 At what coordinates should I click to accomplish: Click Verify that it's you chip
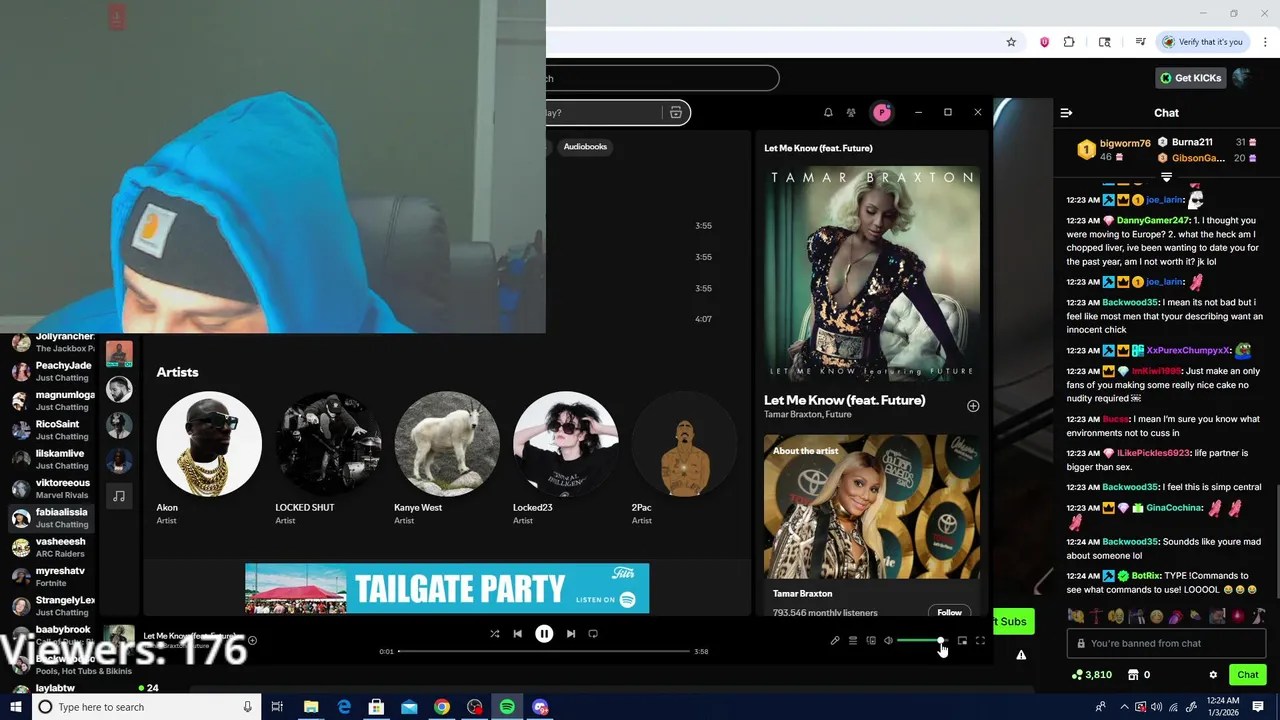(x=1202, y=42)
